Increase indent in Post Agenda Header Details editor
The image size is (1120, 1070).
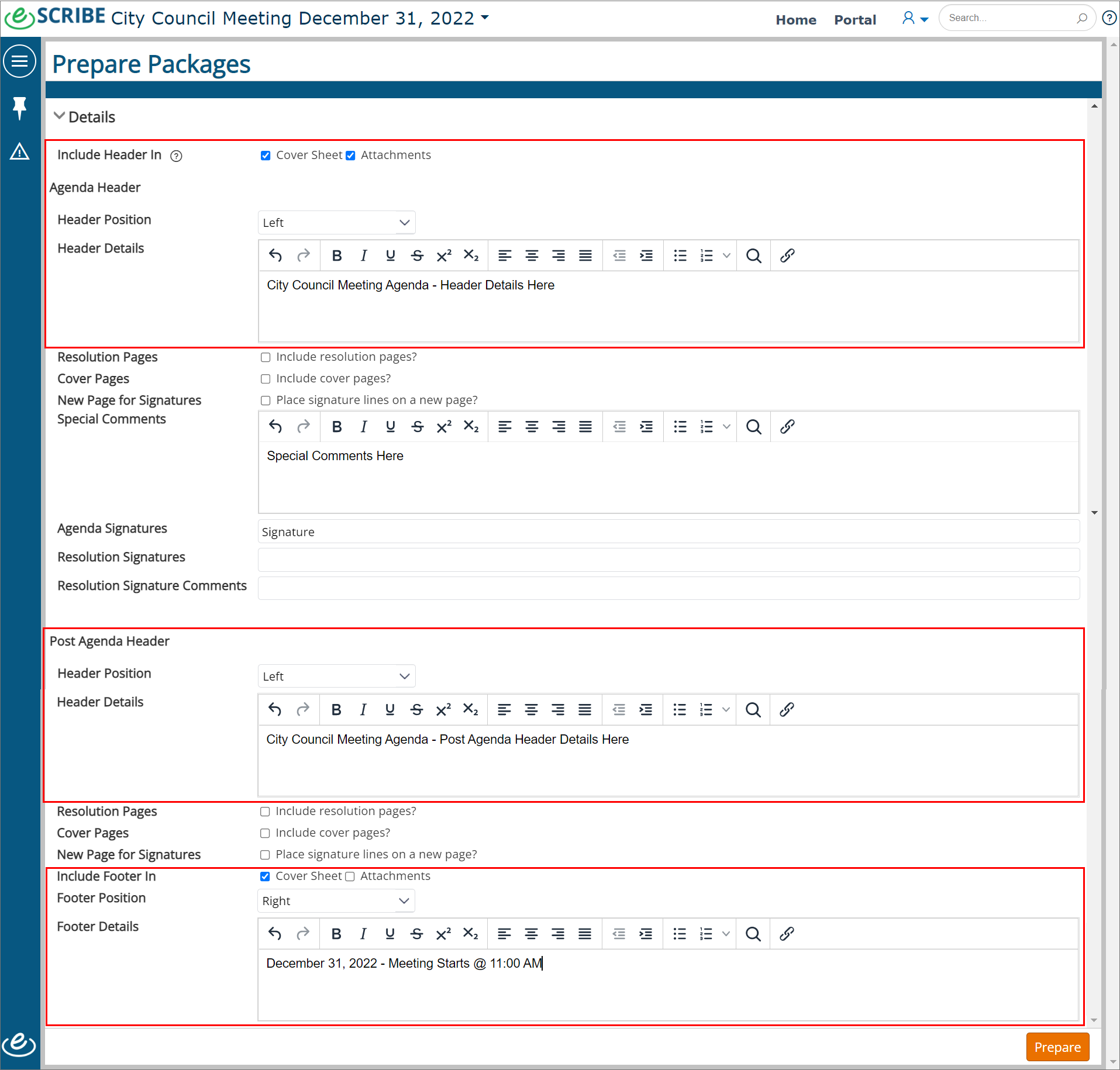click(646, 709)
